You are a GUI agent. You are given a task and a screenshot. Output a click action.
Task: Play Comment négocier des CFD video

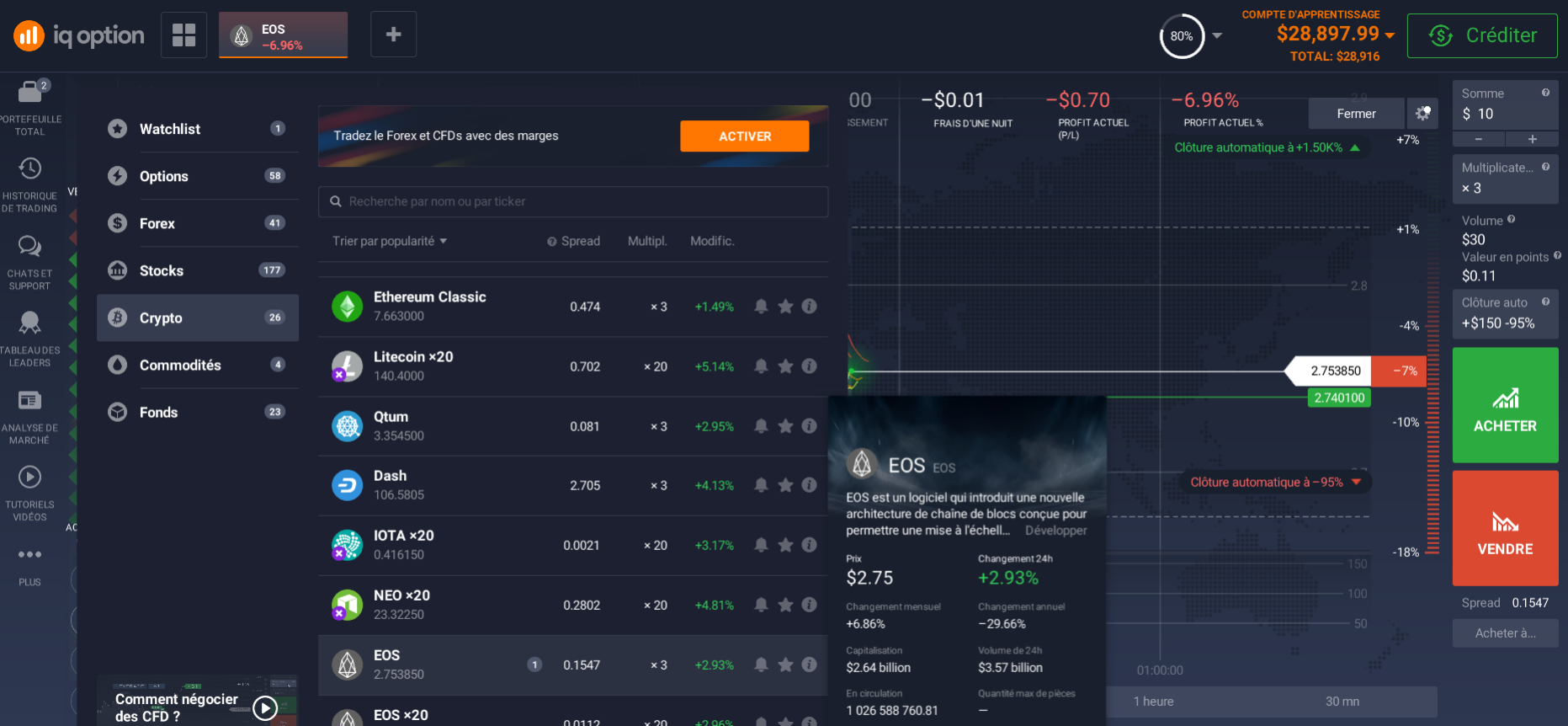point(265,708)
